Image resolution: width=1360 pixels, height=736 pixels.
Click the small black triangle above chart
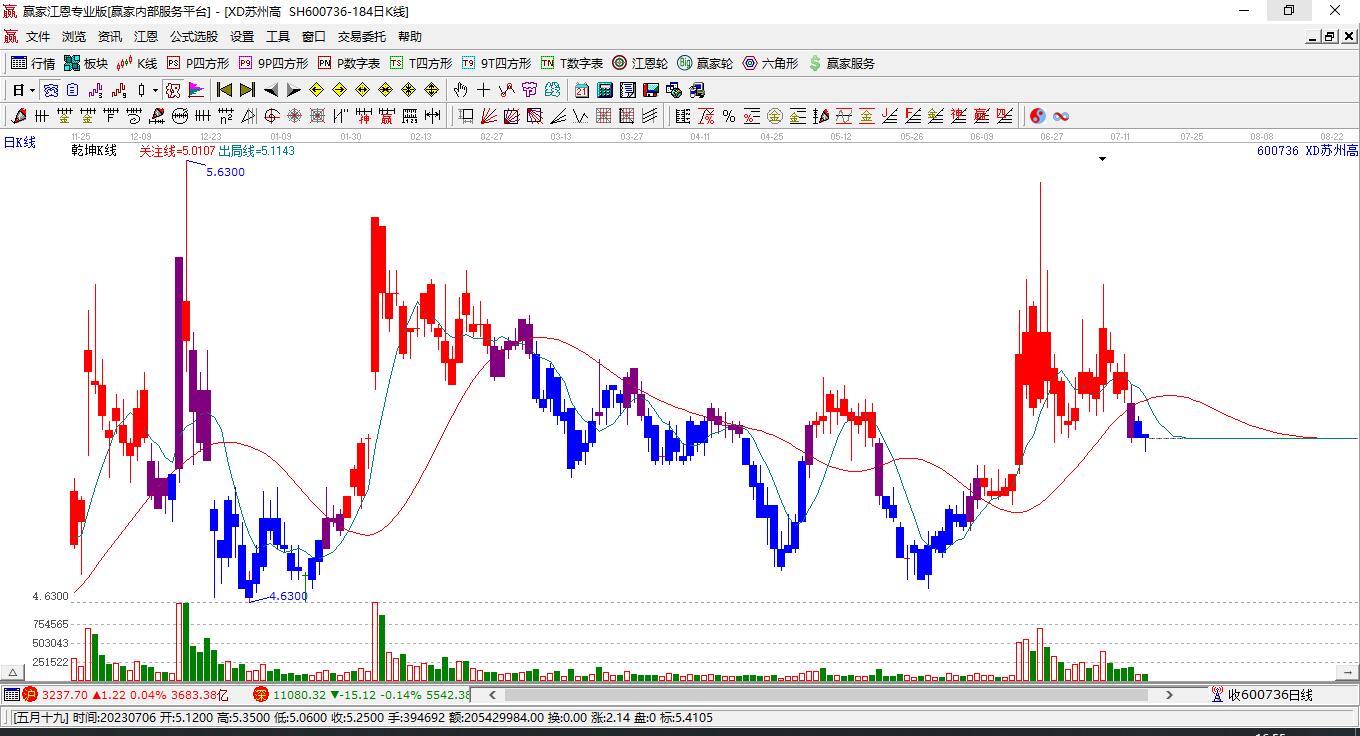pos(1102,158)
